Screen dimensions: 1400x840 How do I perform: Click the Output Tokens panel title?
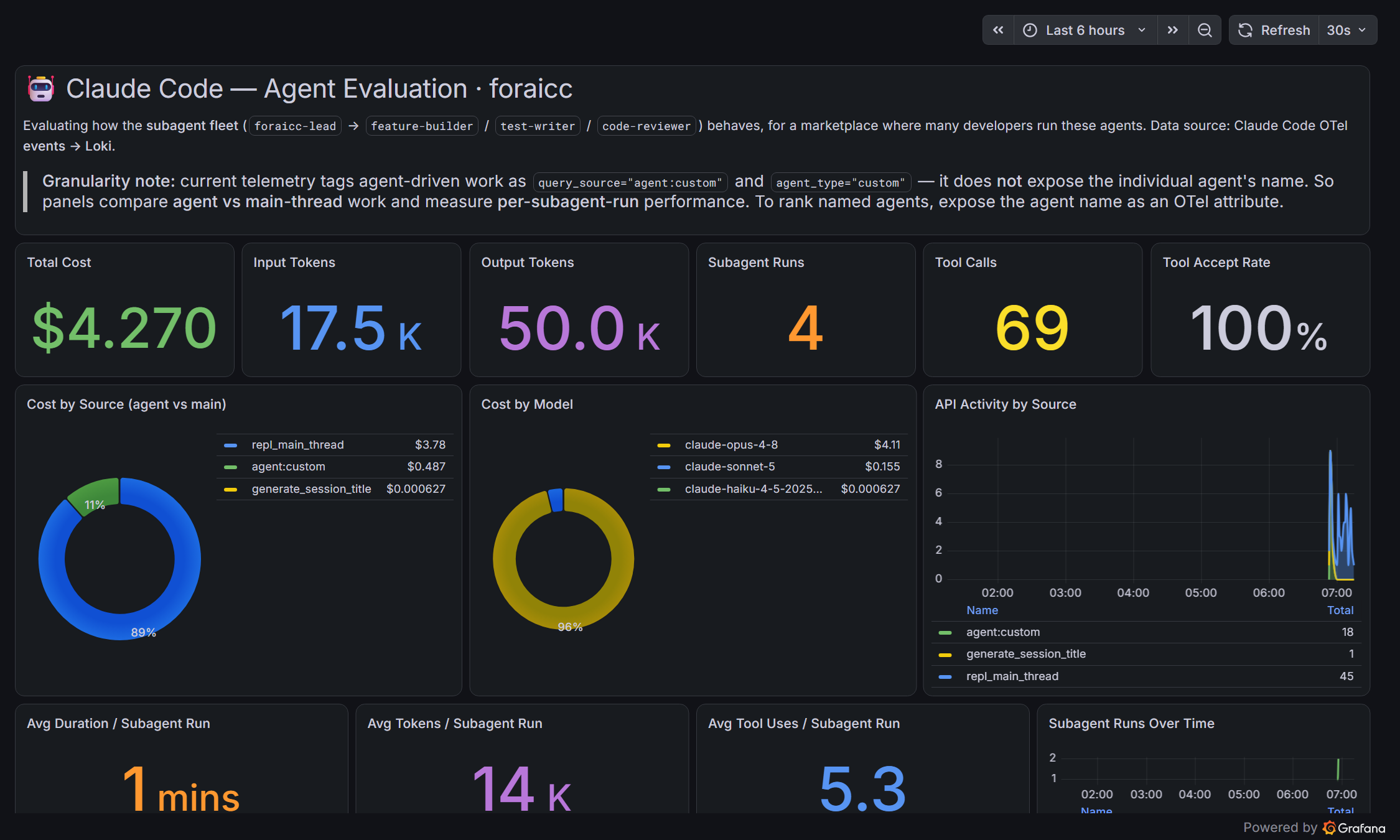click(527, 263)
